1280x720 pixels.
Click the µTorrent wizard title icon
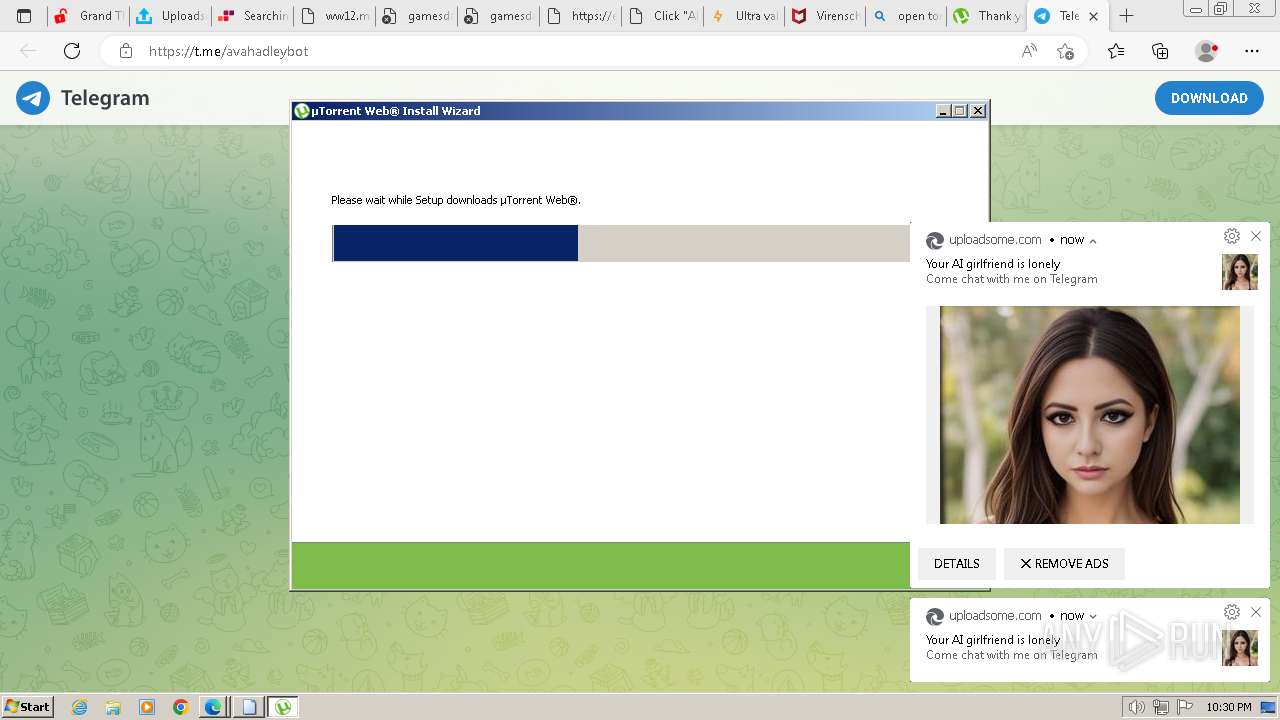[301, 111]
